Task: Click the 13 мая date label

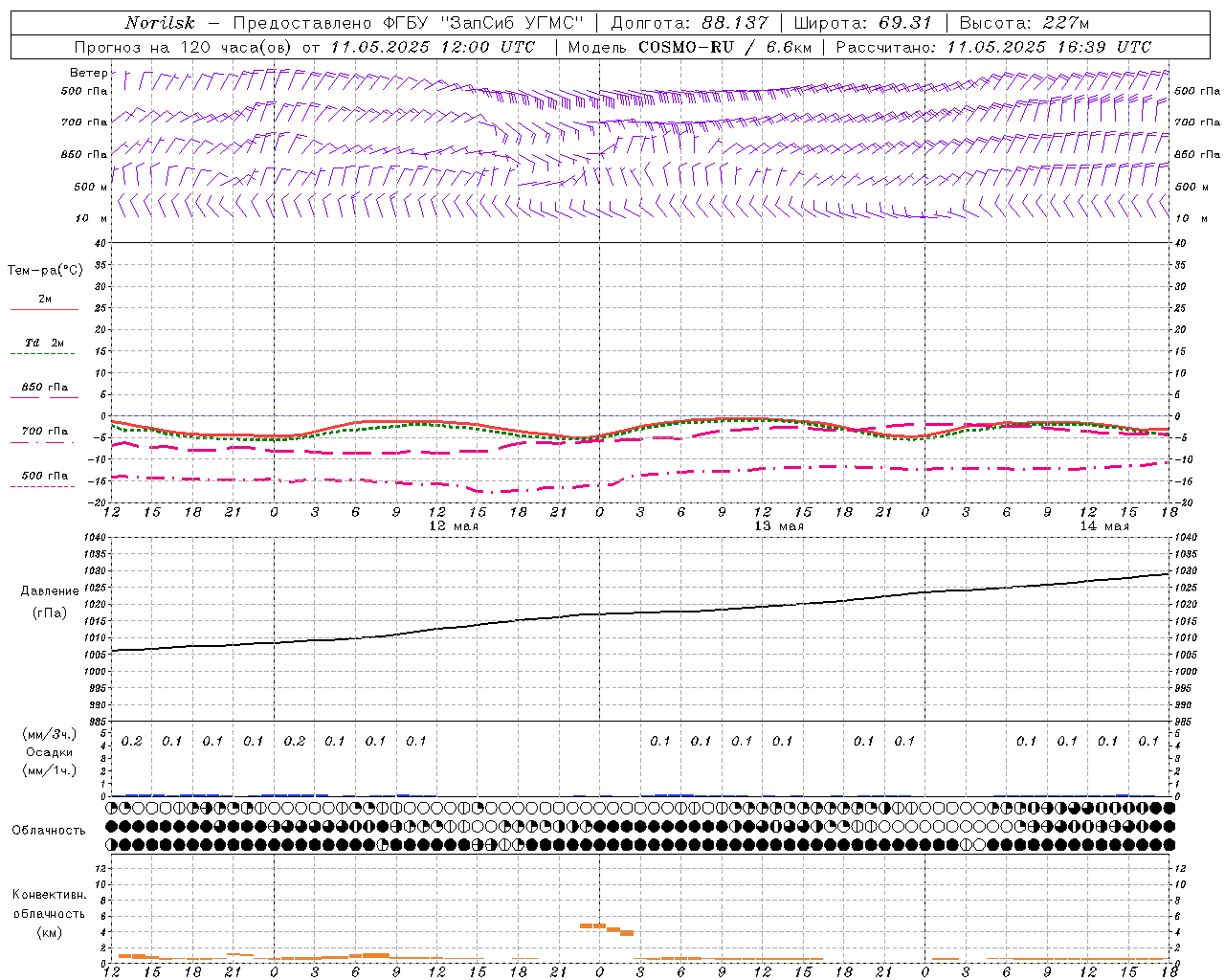Action: (779, 526)
